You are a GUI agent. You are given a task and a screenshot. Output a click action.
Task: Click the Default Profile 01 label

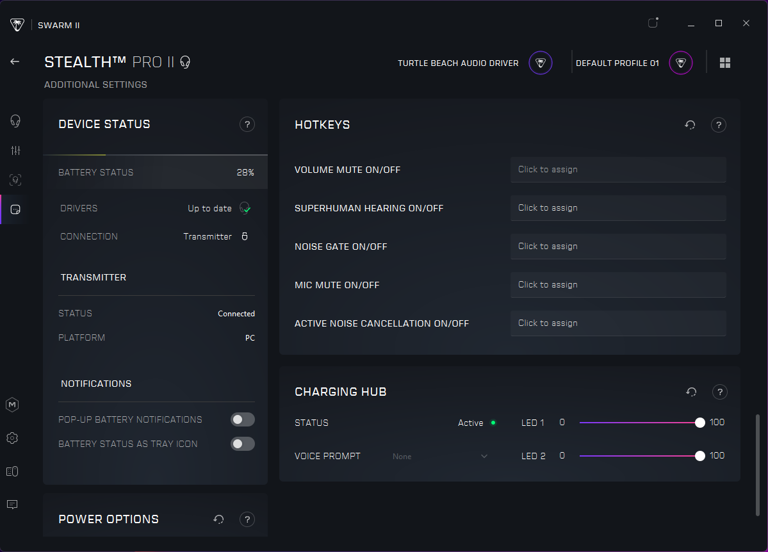(617, 63)
